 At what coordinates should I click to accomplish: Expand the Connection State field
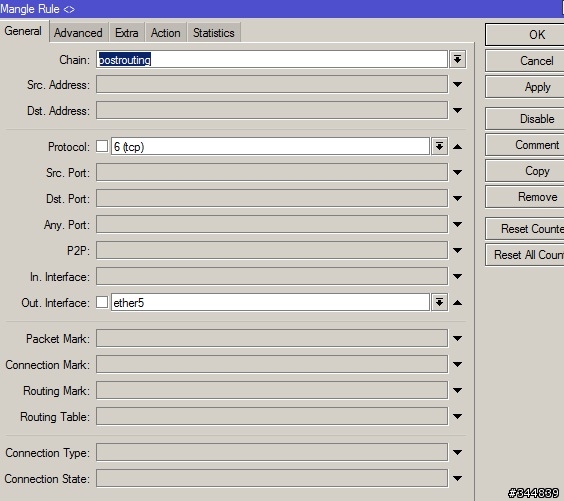(457, 478)
